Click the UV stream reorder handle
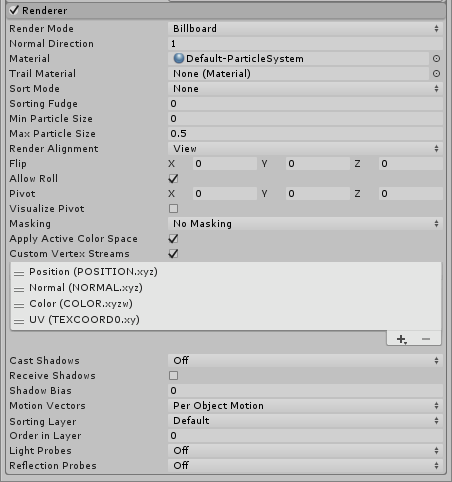Screen dimensions: 452x482 pos(19,321)
